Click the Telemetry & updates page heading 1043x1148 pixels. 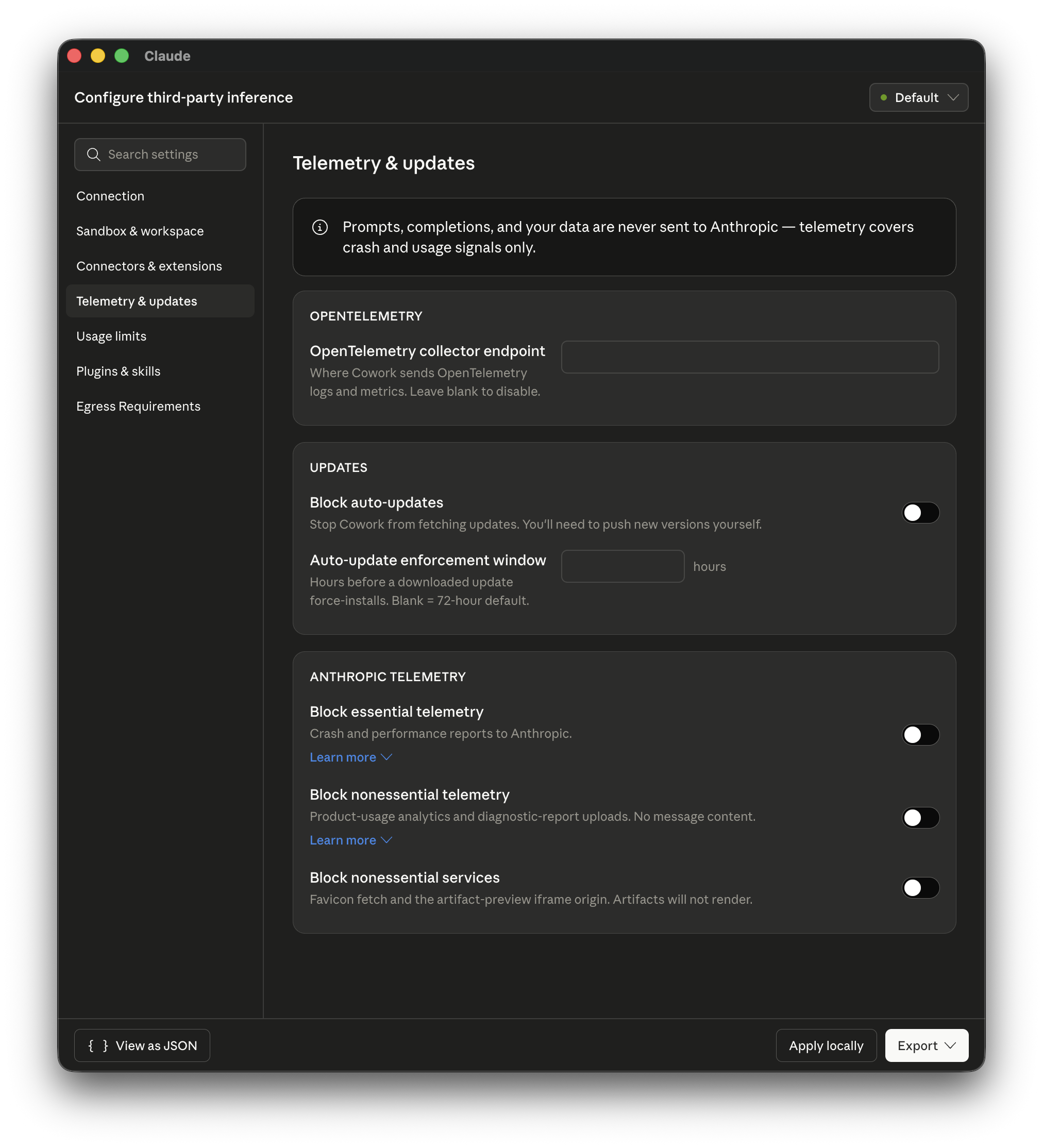click(383, 163)
